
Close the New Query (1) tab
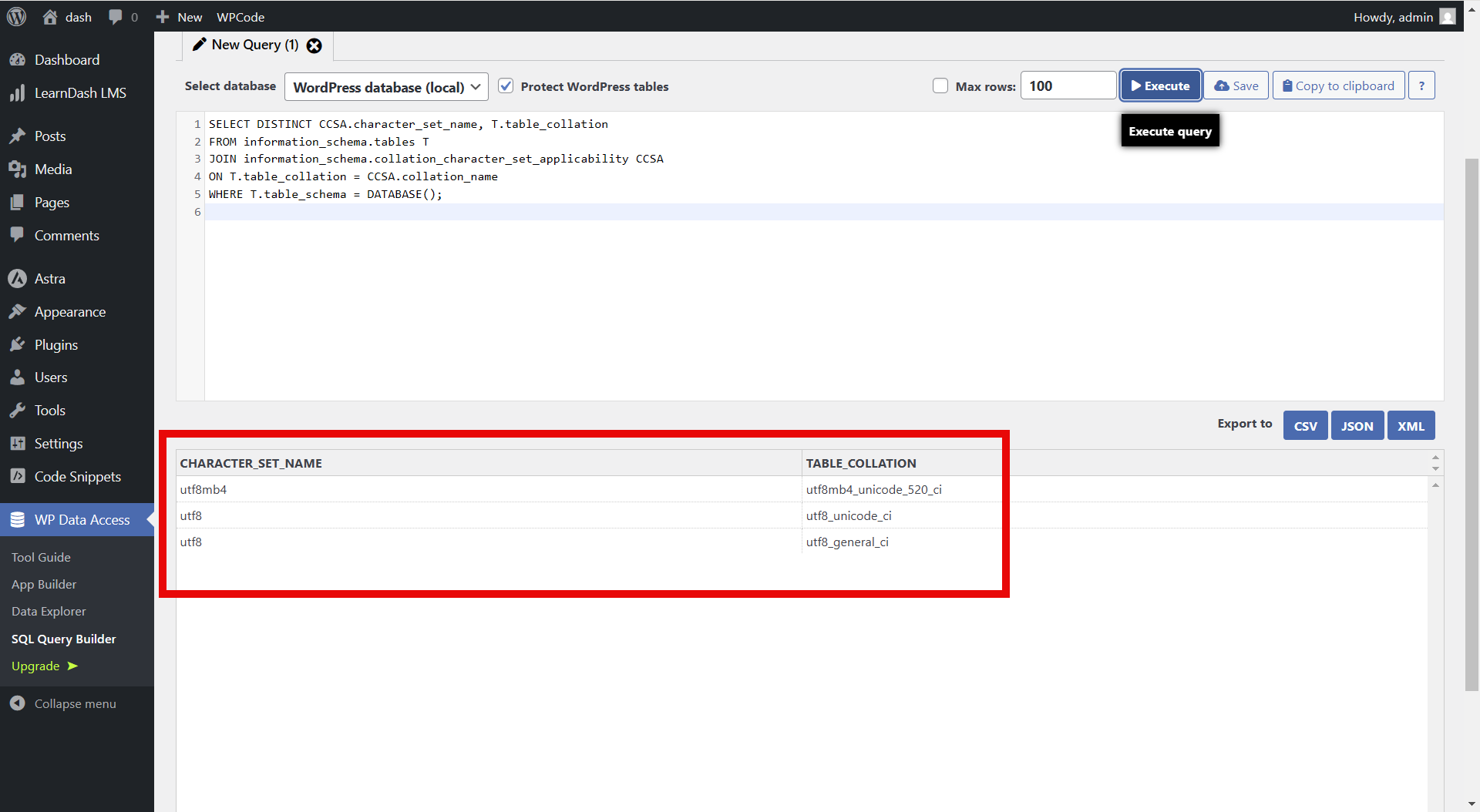(x=314, y=45)
